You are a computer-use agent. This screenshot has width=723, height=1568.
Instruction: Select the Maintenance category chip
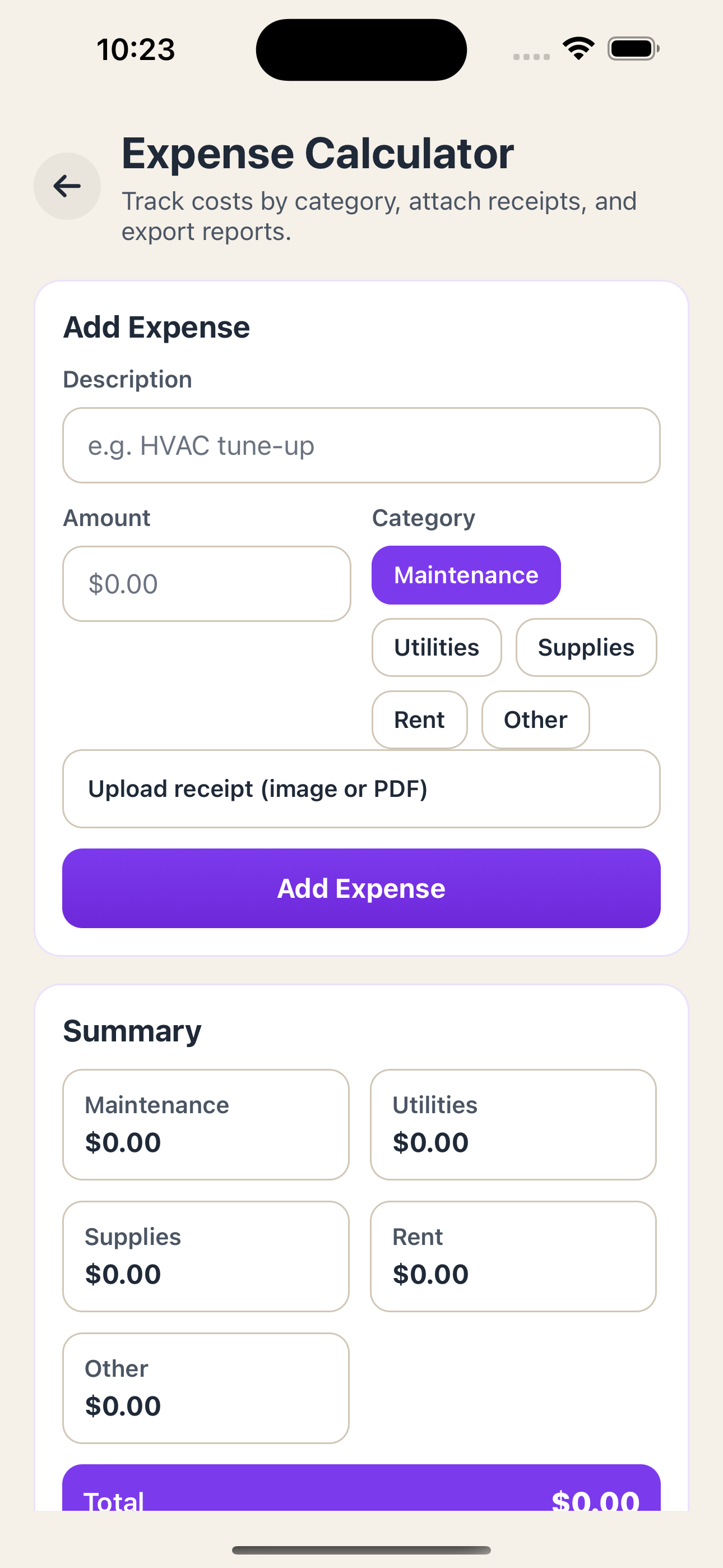[466, 574]
